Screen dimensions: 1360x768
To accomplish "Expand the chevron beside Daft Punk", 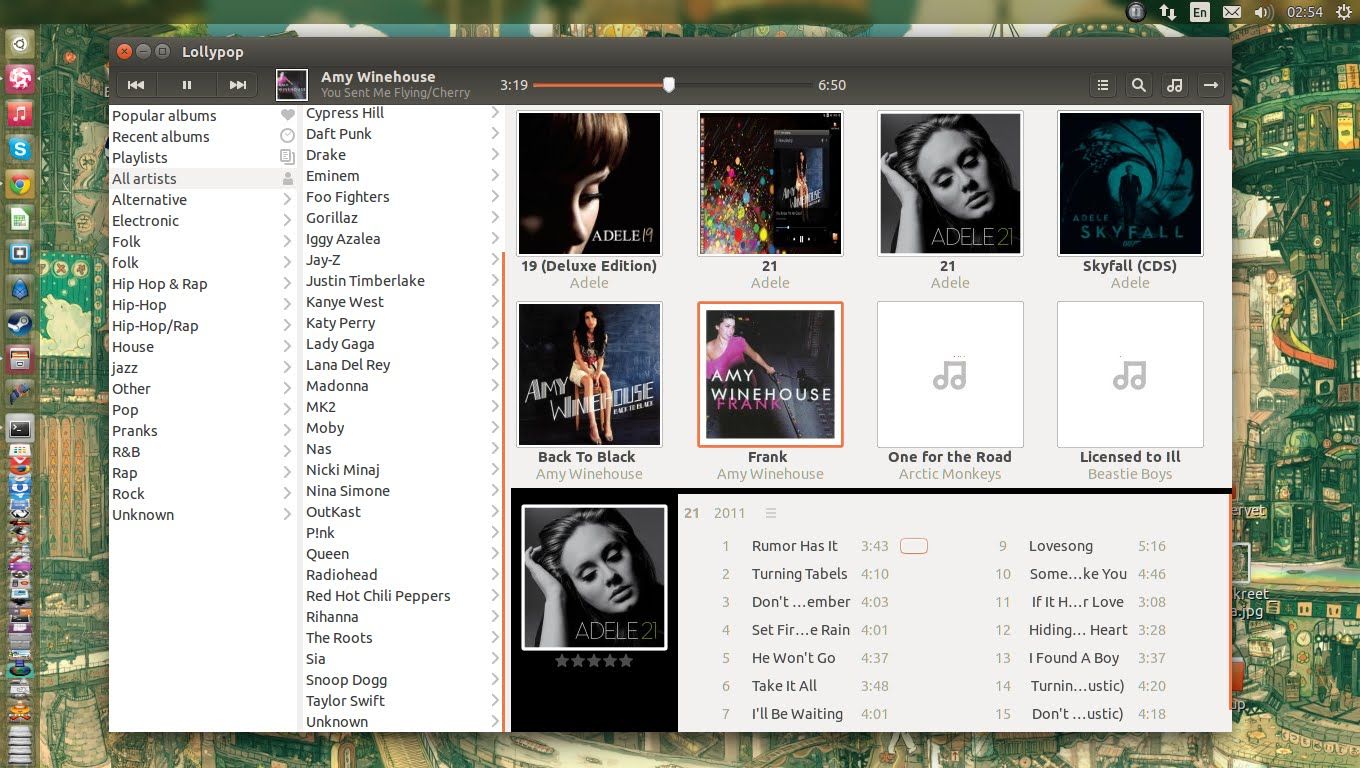I will point(495,134).
